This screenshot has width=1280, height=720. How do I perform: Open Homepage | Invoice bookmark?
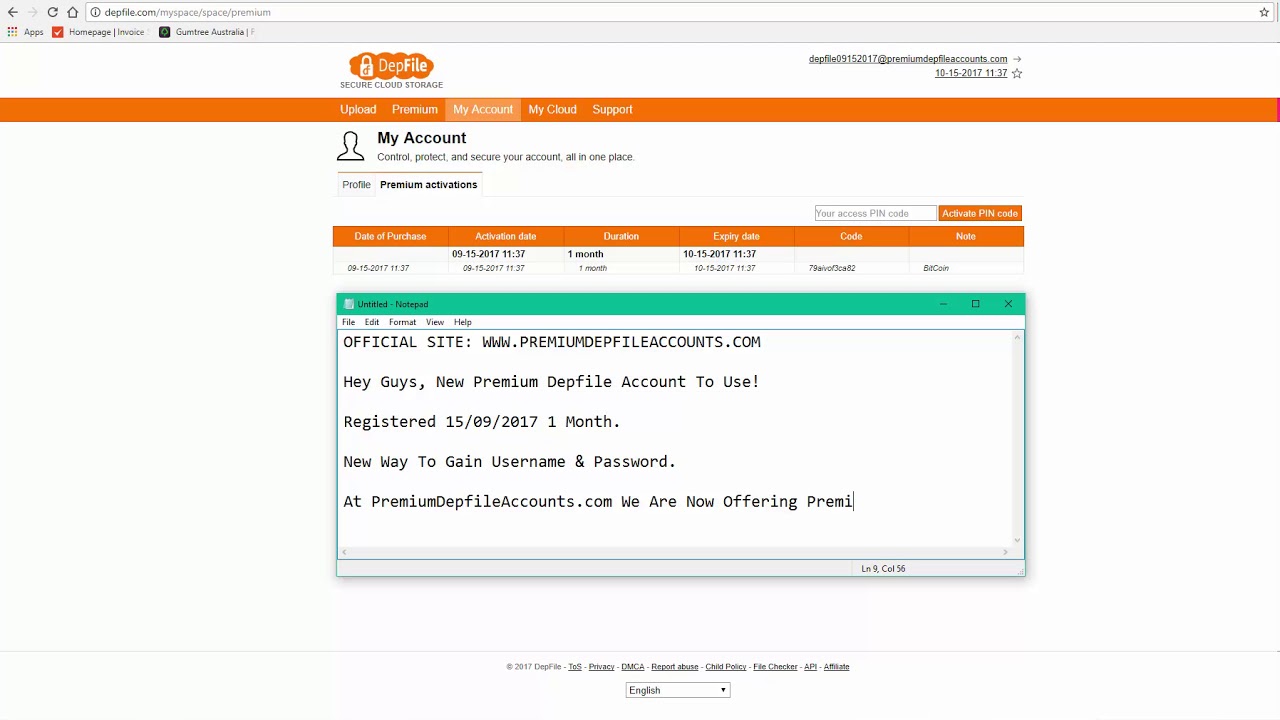[x=99, y=32]
